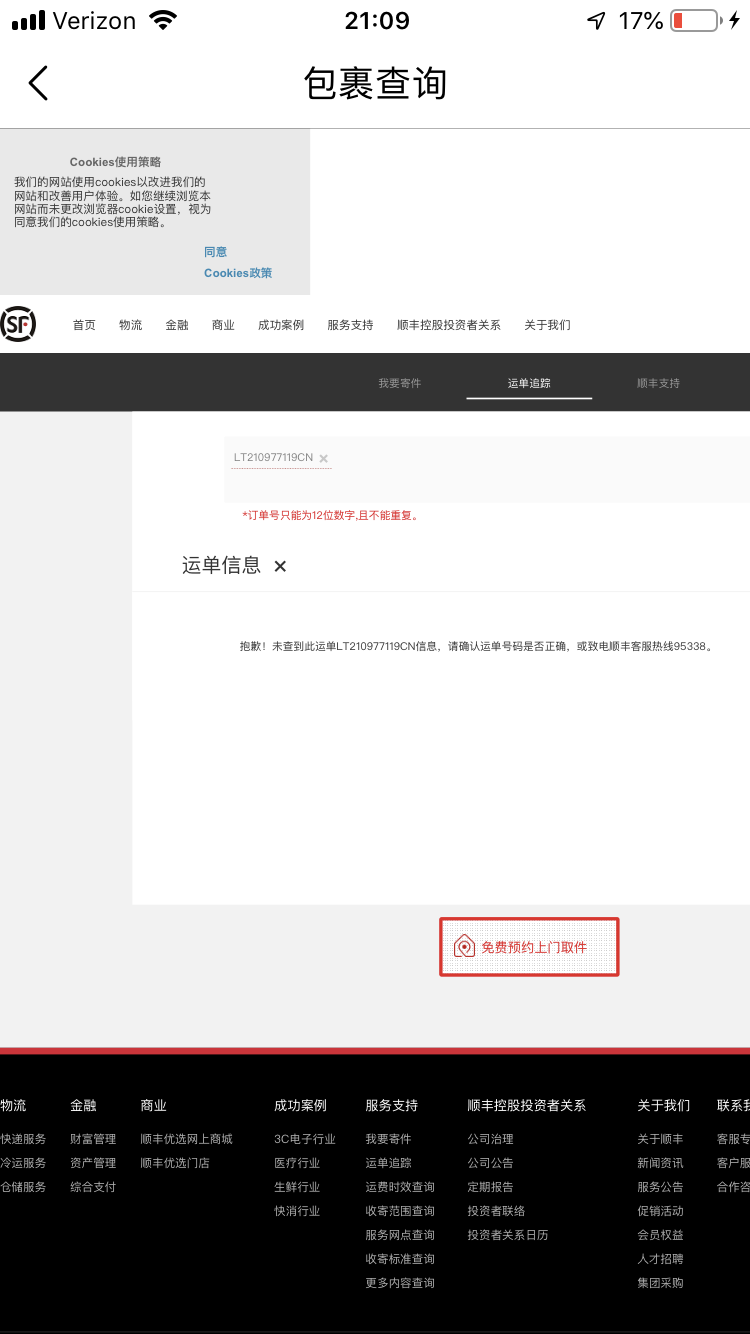The height and width of the screenshot is (1334, 750).
Task: Open footer link 公司治理
Action: point(490,1139)
